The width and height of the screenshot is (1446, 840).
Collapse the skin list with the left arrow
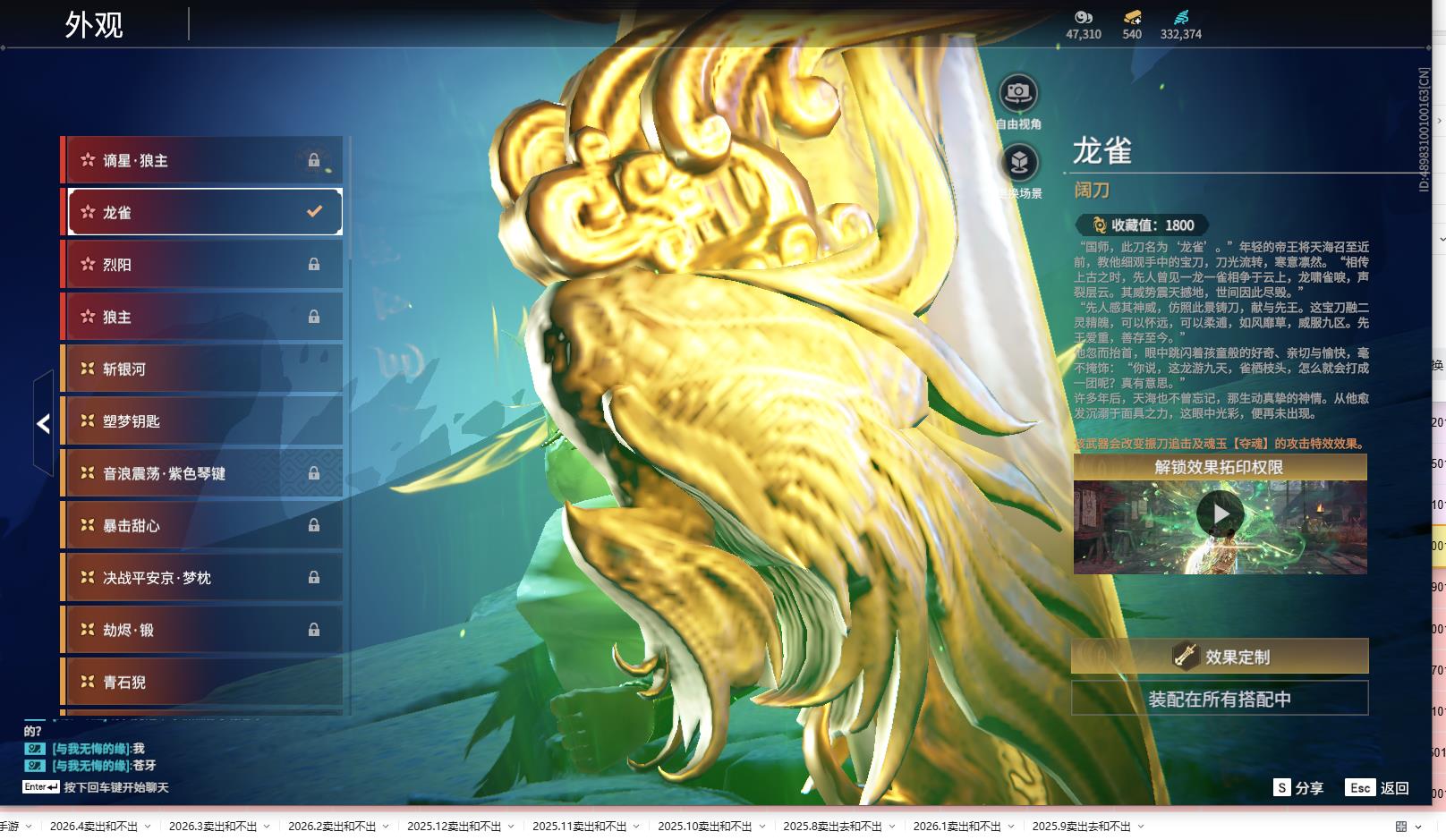tap(41, 424)
